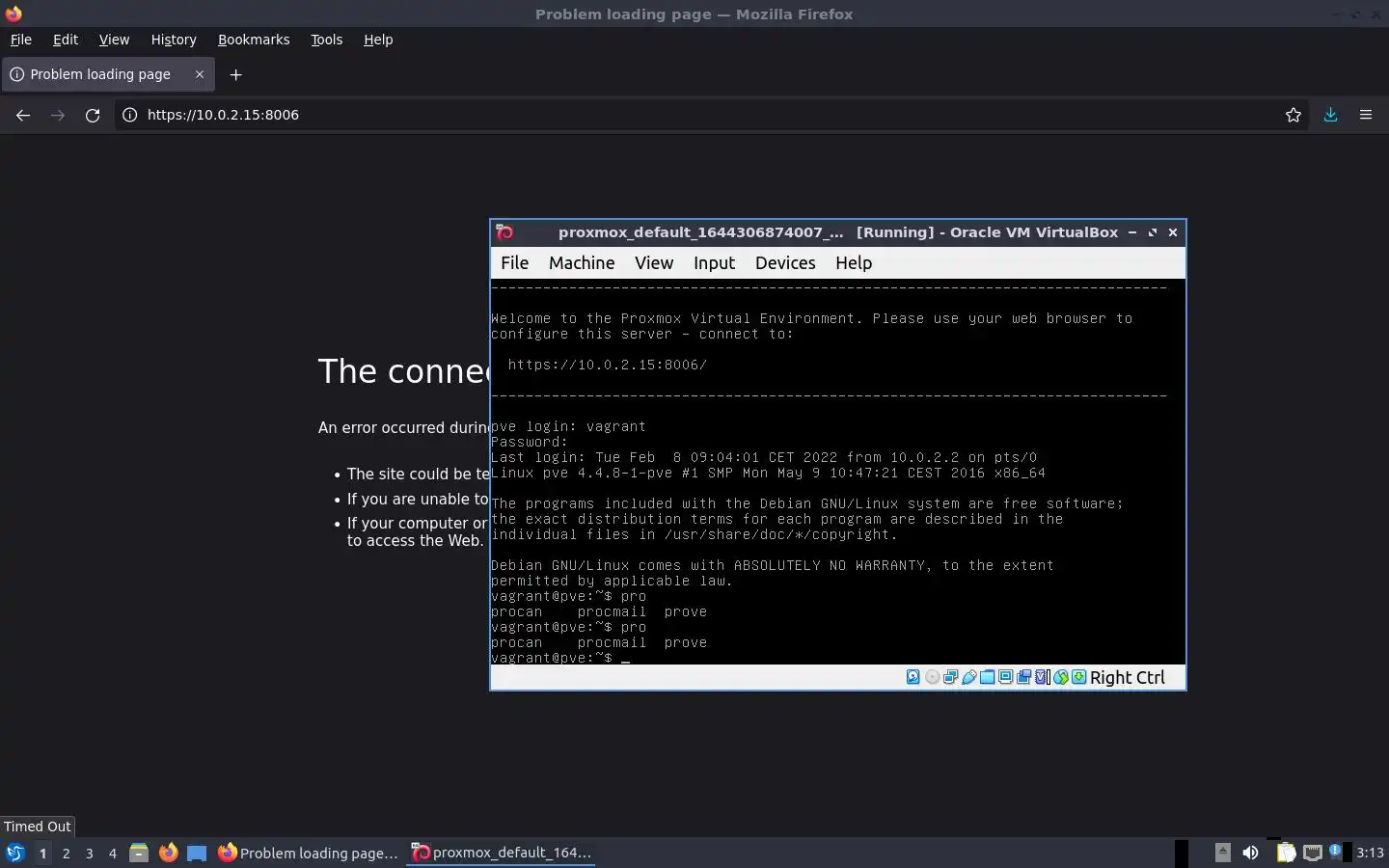This screenshot has height=868, width=1389.
Task: Bookmark this page with the star icon
Action: click(x=1294, y=115)
